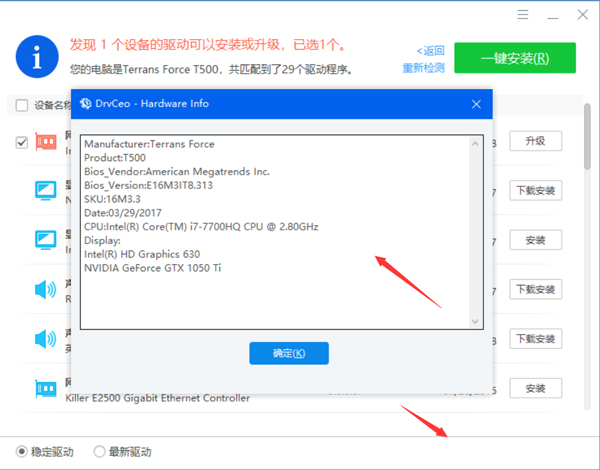Select the 最新驱动 radio option
The width and height of the screenshot is (600, 470).
(122, 452)
